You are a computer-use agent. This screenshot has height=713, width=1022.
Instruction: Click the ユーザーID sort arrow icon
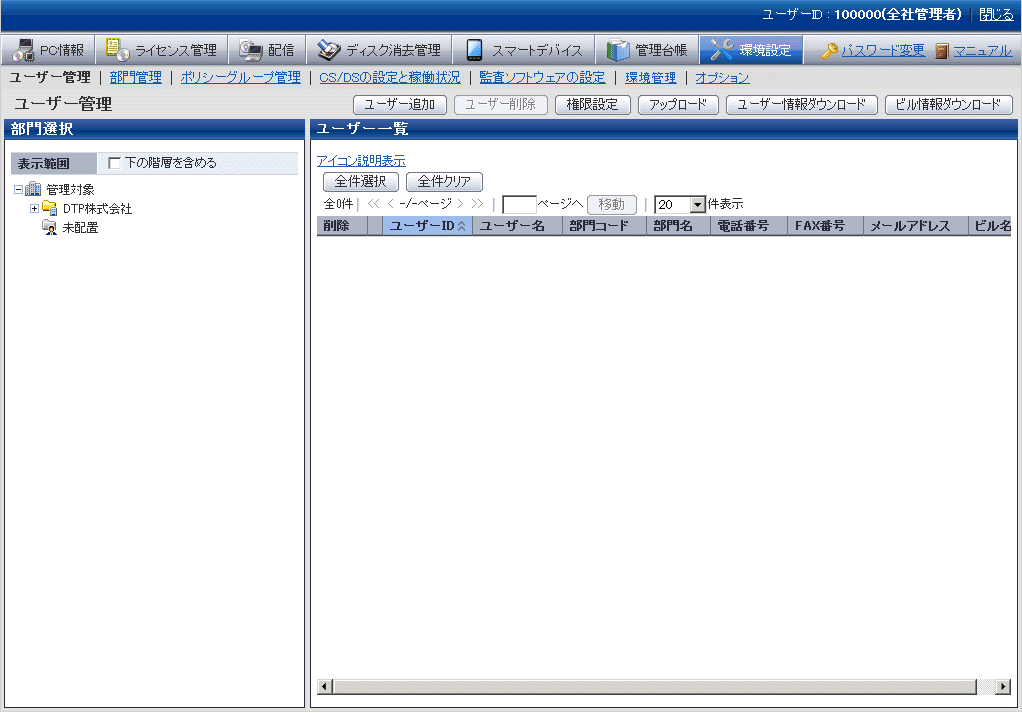pos(462,226)
